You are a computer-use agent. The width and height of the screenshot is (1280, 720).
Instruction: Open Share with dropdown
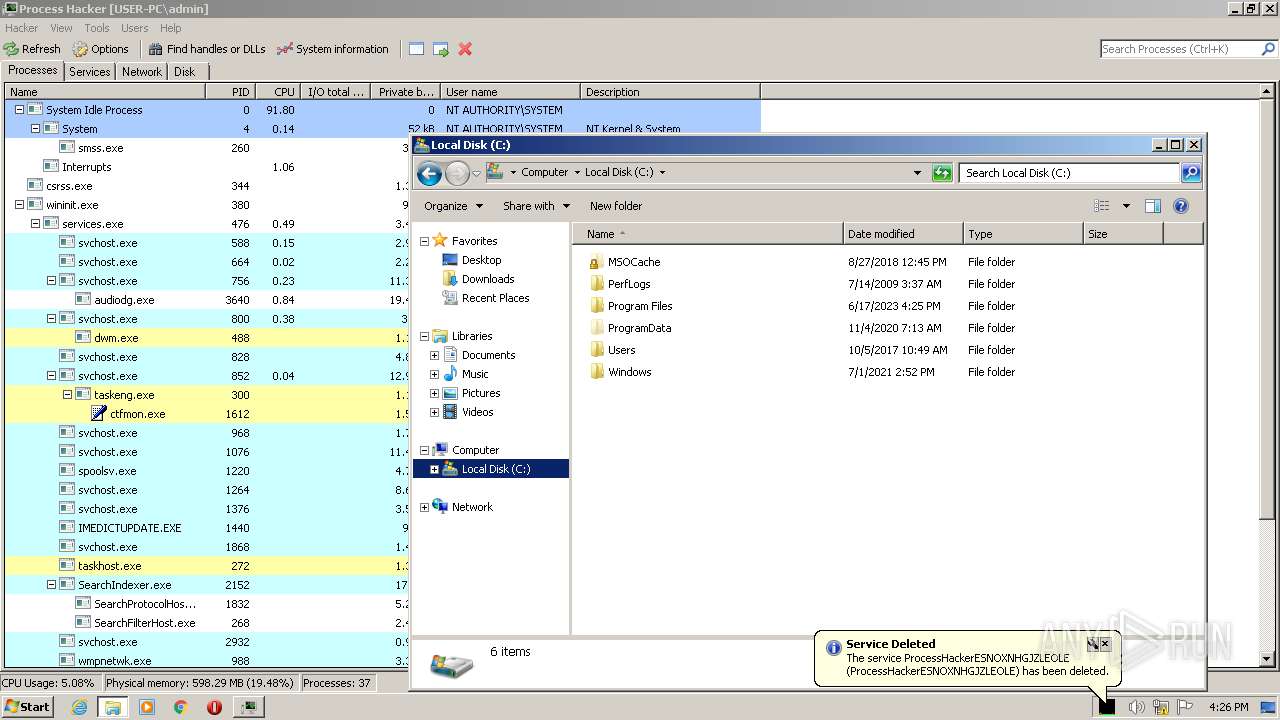point(536,206)
